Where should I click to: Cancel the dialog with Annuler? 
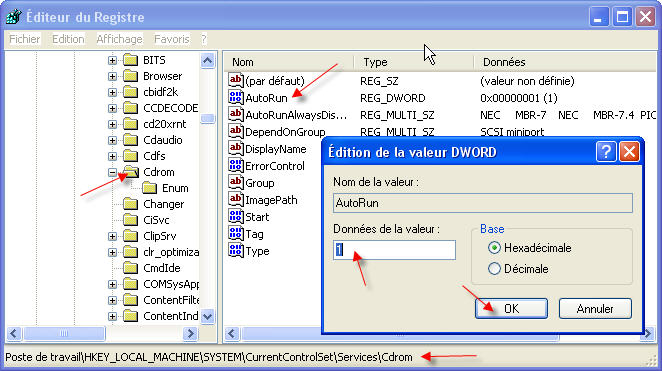pyautogui.click(x=595, y=309)
